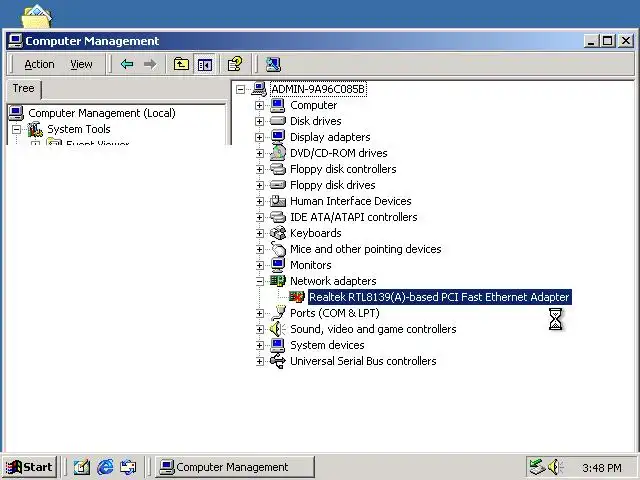Open the Action menu
The width and height of the screenshot is (640, 480).
pos(39,64)
